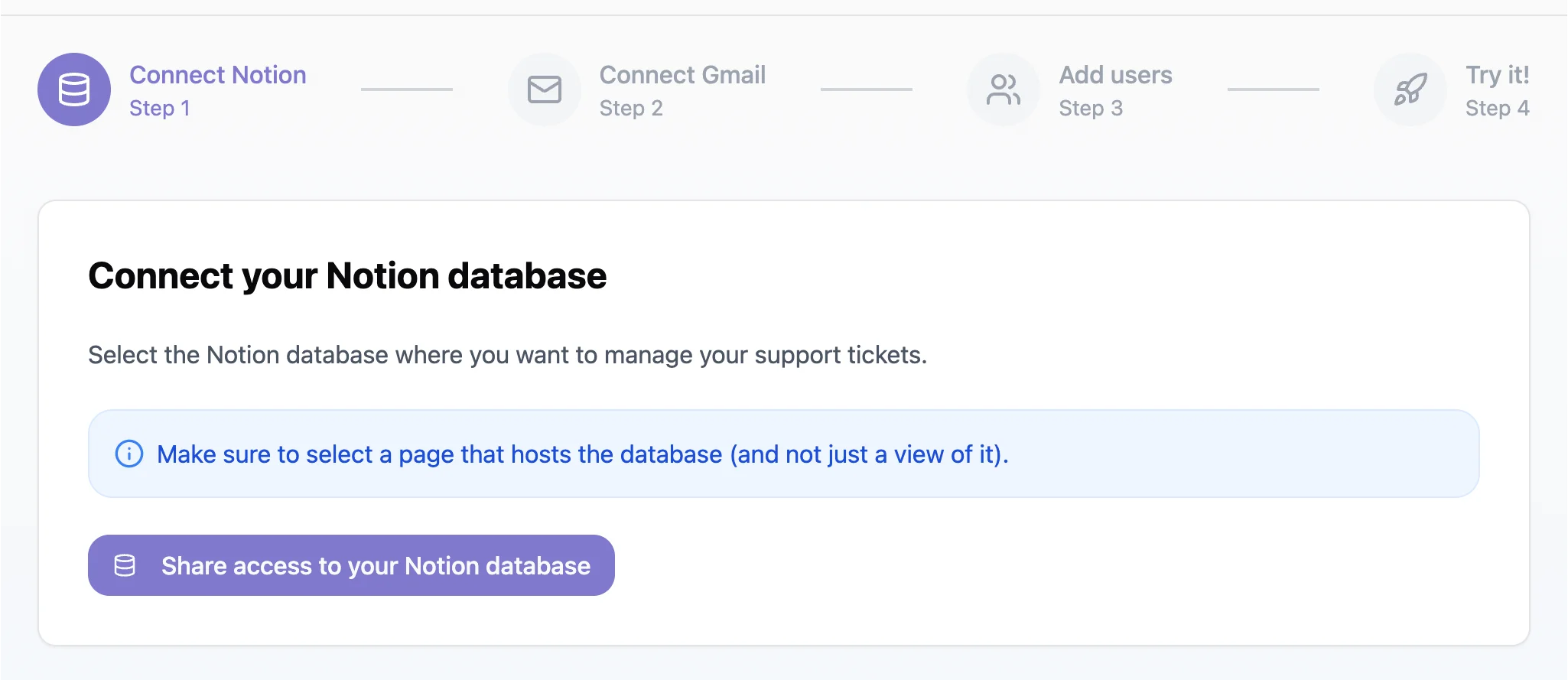Click the "Step 2" subtitle text
The height and width of the screenshot is (680, 1568).
coord(631,109)
